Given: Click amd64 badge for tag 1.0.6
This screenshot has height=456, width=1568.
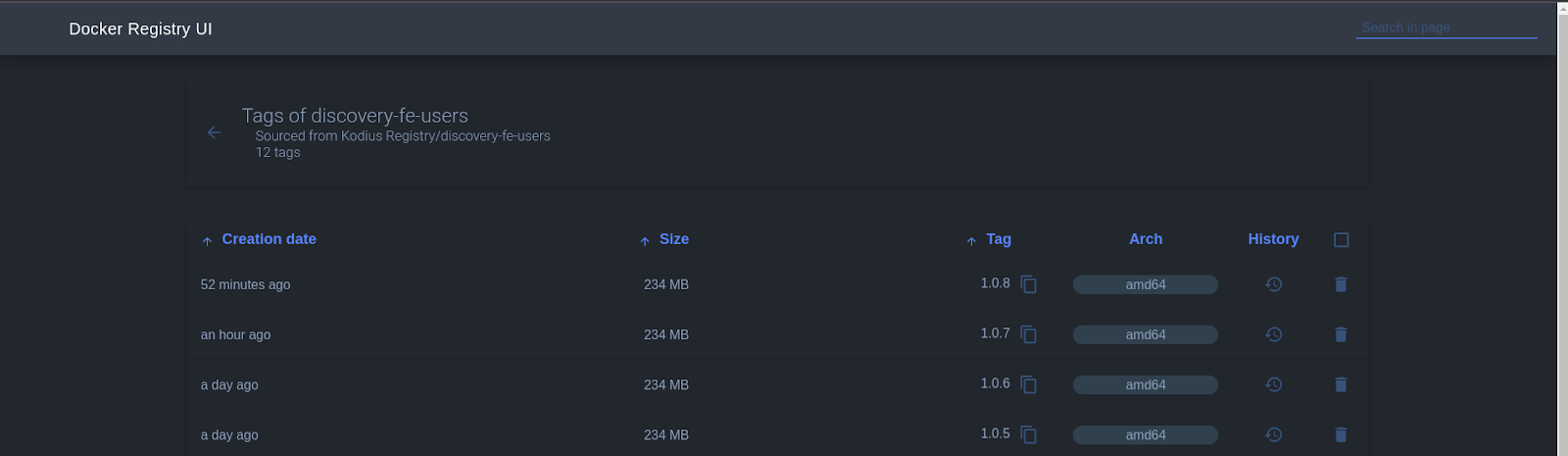Looking at the screenshot, I should 1146,384.
